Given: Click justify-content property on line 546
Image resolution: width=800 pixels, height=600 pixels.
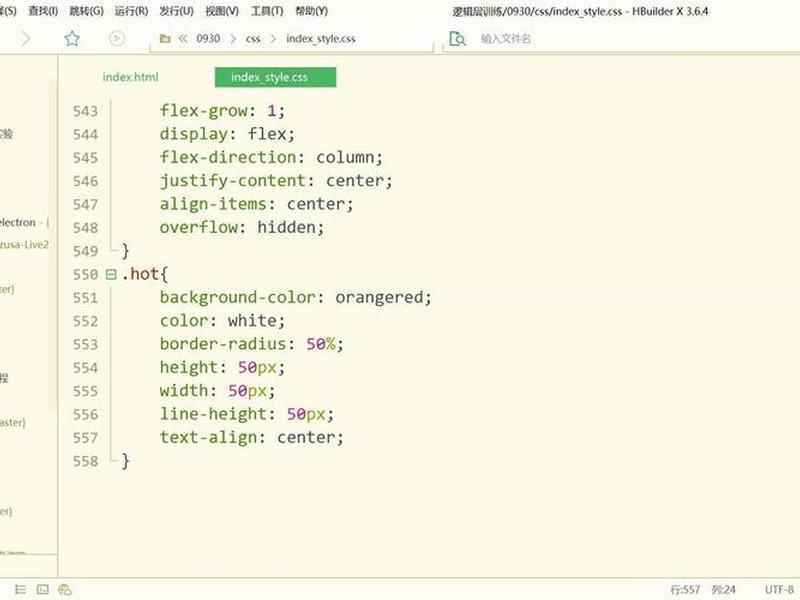Looking at the screenshot, I should [233, 181].
